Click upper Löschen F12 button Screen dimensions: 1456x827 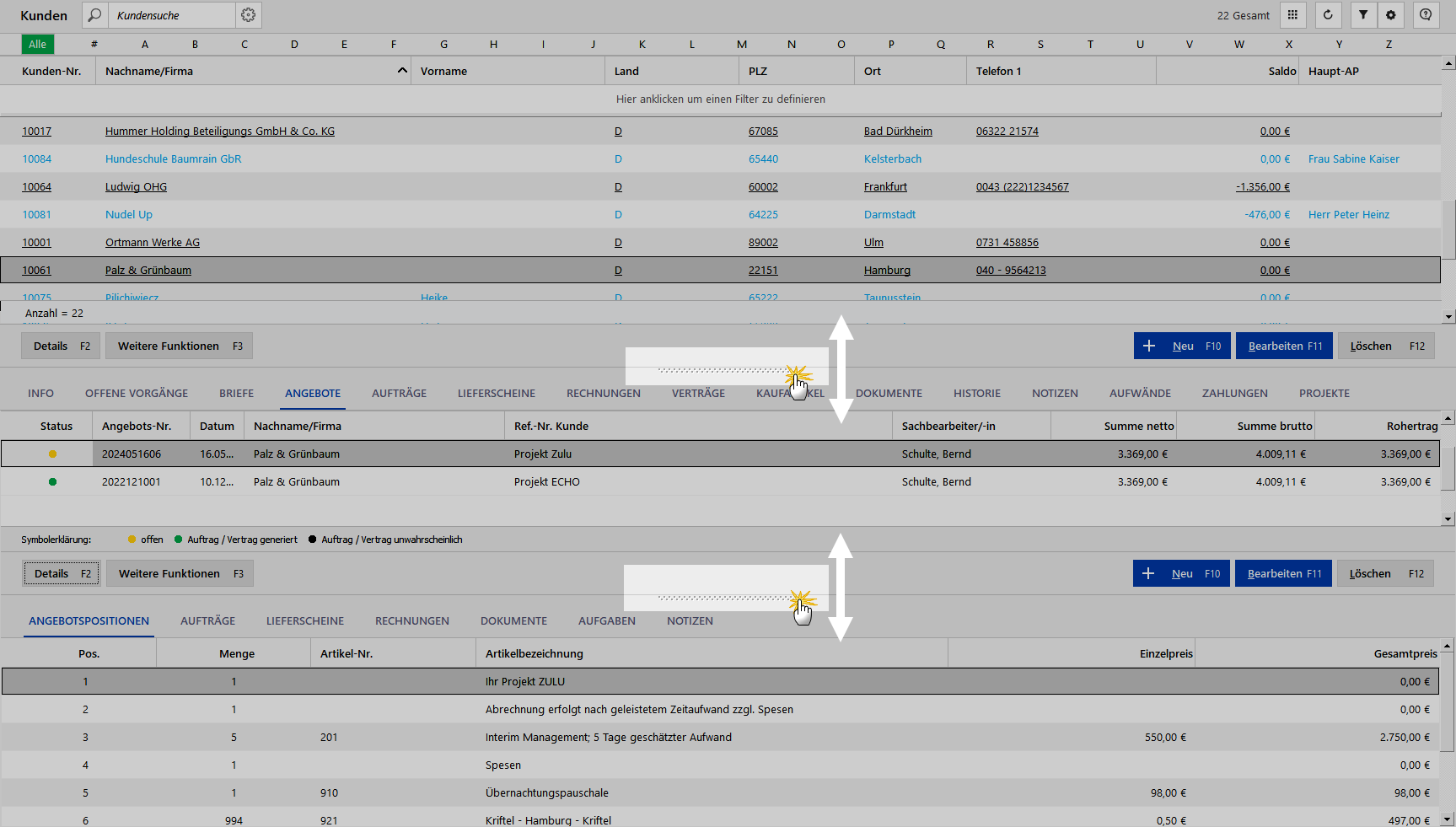tap(1386, 346)
